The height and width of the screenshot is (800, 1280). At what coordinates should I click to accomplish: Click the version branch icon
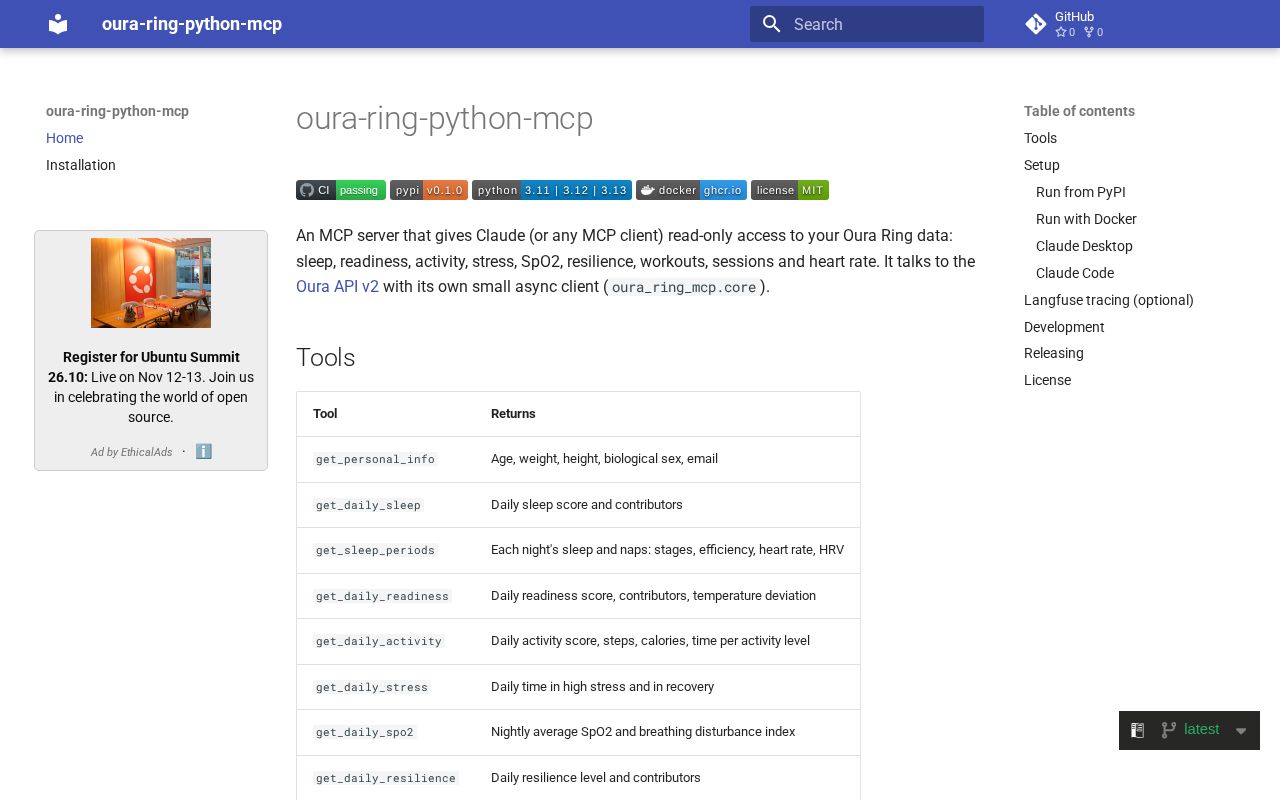(x=1168, y=730)
